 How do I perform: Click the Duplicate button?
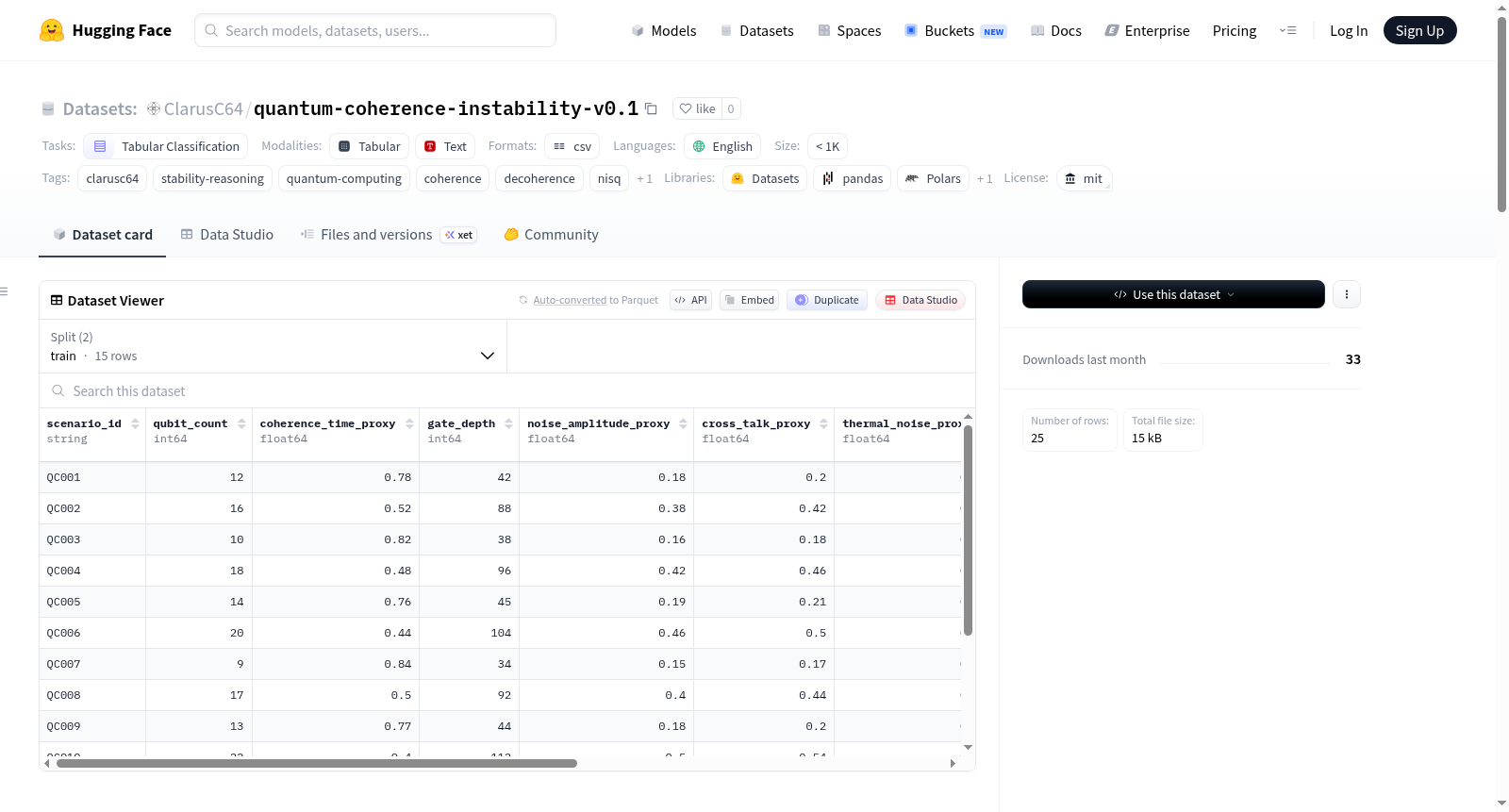826,300
